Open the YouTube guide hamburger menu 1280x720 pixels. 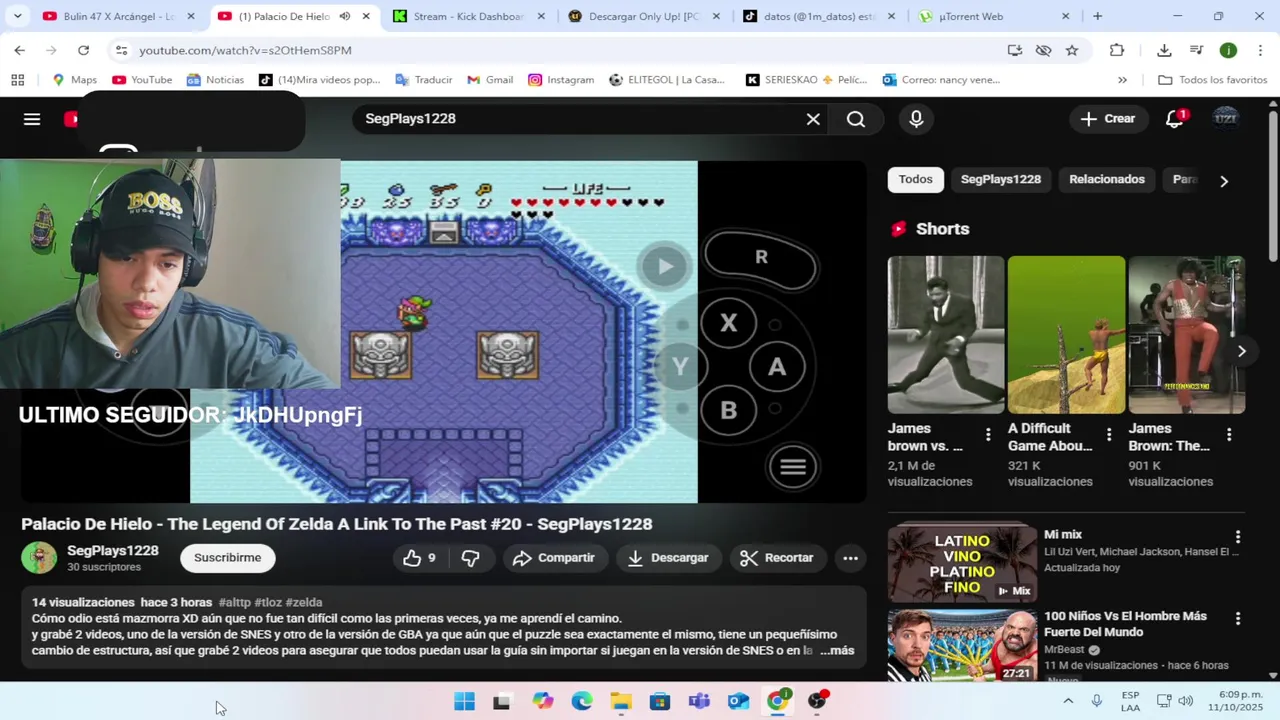(32, 119)
